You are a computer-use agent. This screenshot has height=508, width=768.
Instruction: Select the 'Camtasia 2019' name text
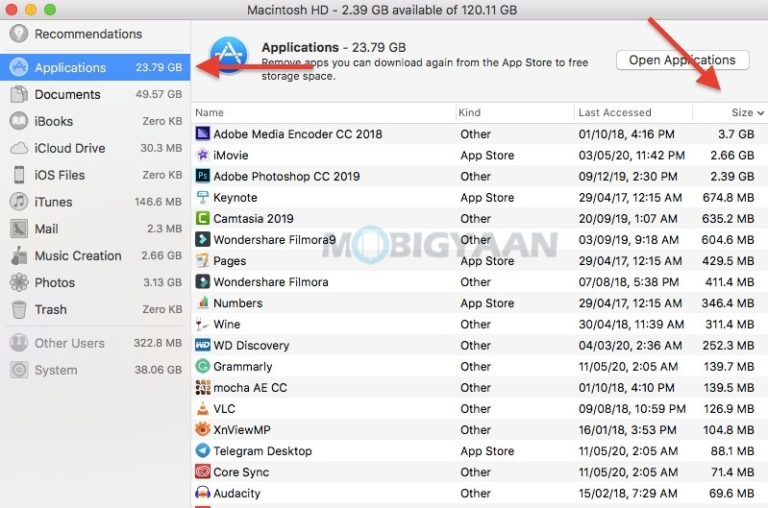pos(253,218)
